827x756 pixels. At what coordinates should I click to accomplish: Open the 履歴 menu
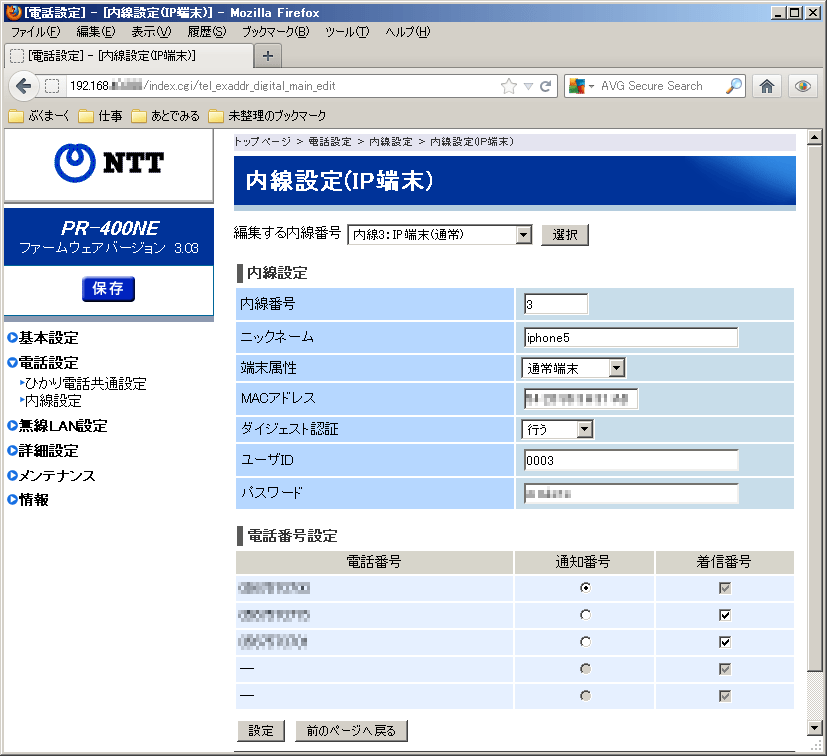coord(206,32)
